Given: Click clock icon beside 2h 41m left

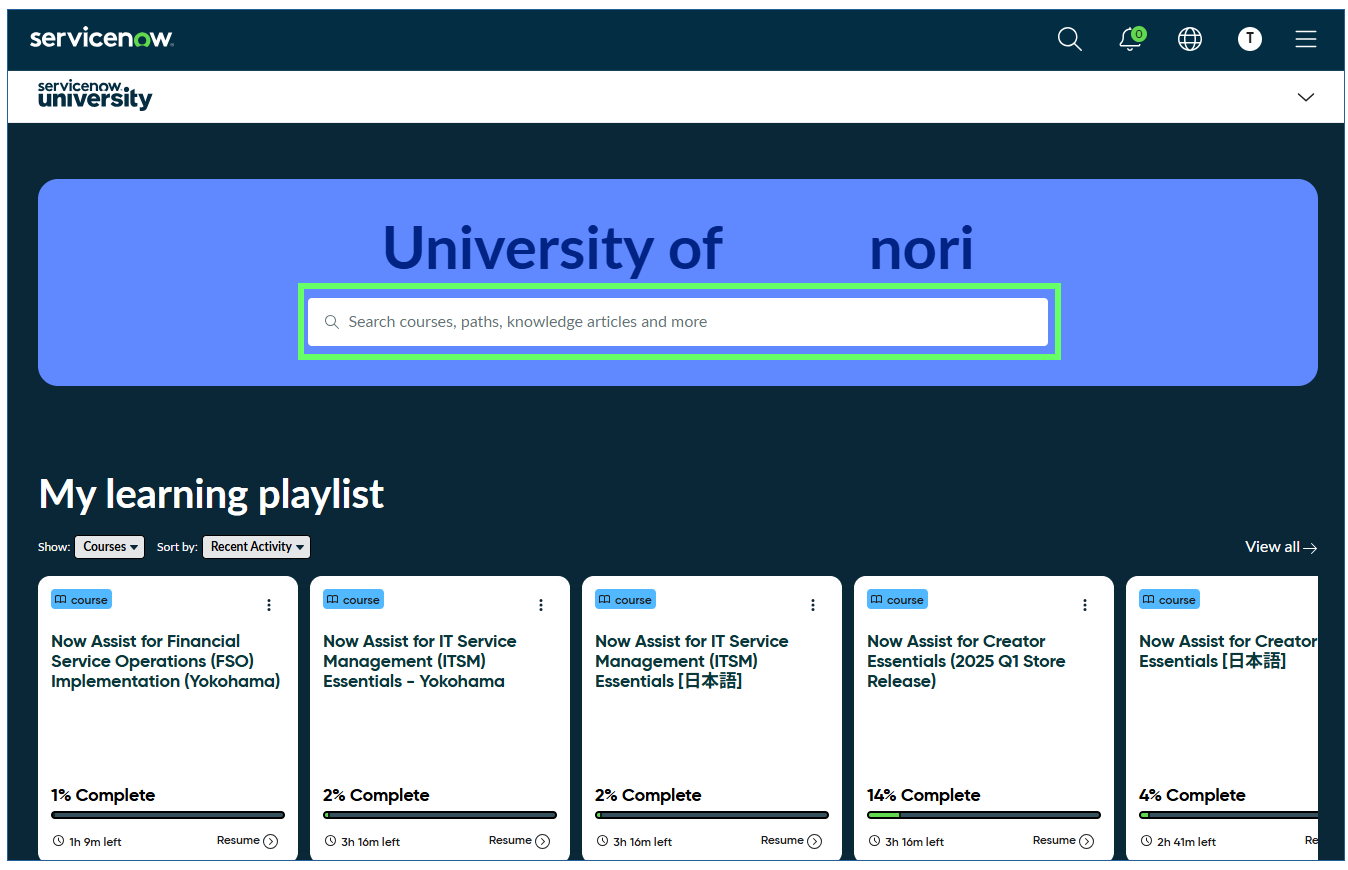Looking at the screenshot, I should (x=1146, y=842).
